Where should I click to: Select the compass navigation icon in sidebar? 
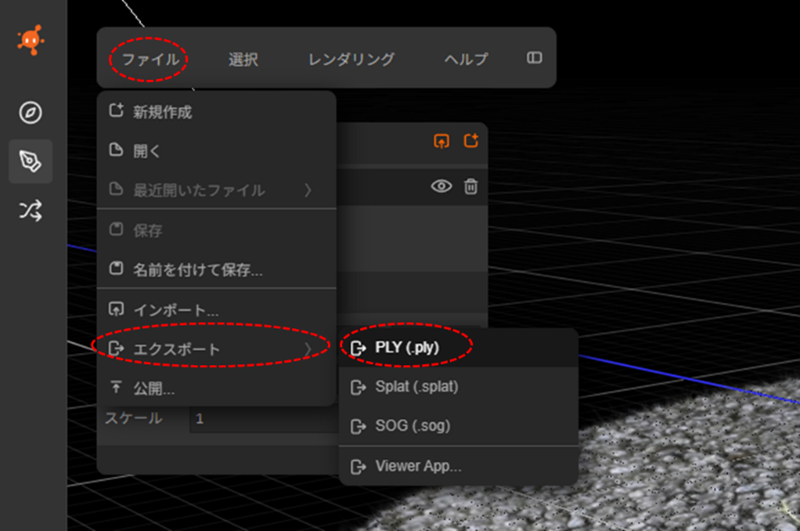(x=31, y=112)
